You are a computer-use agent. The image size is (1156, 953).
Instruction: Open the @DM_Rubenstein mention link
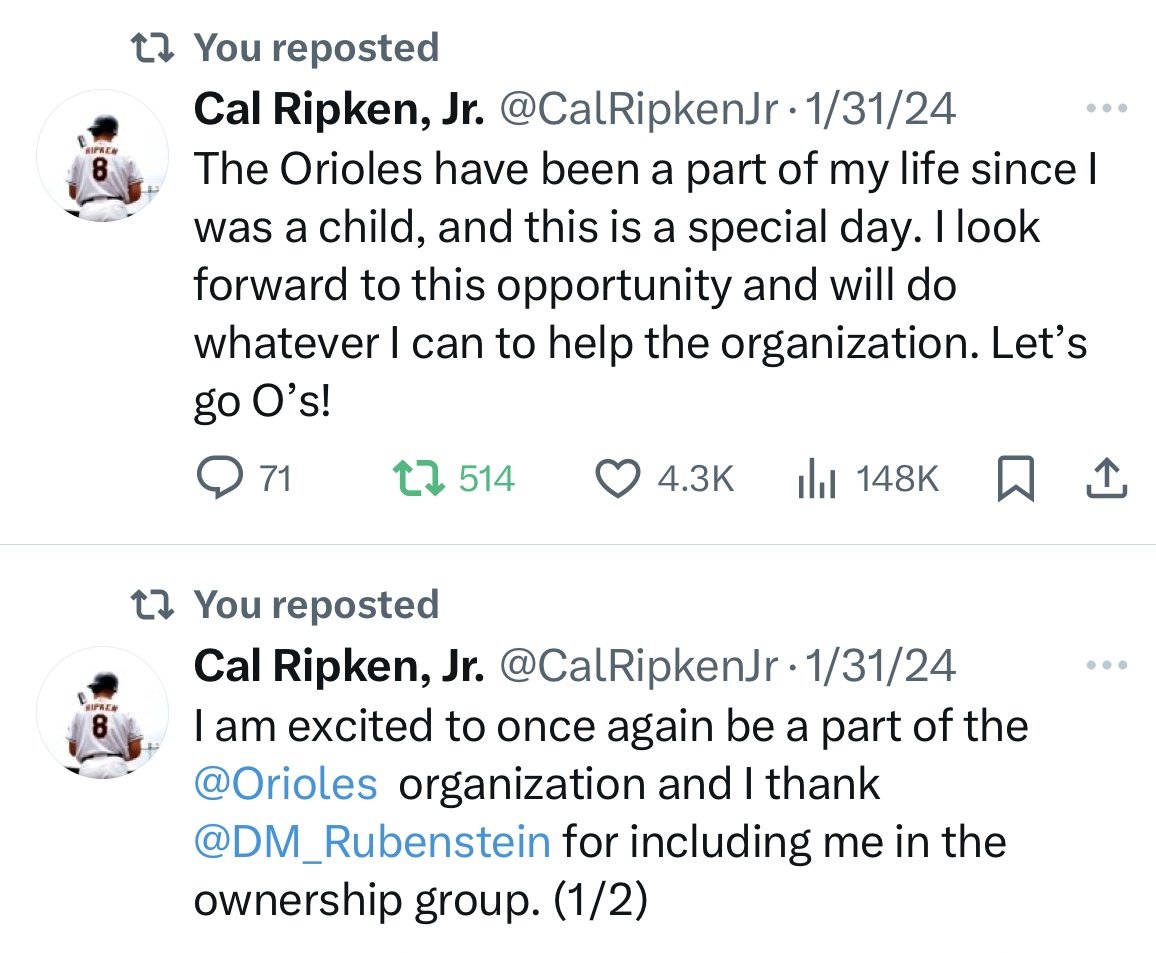coord(372,842)
